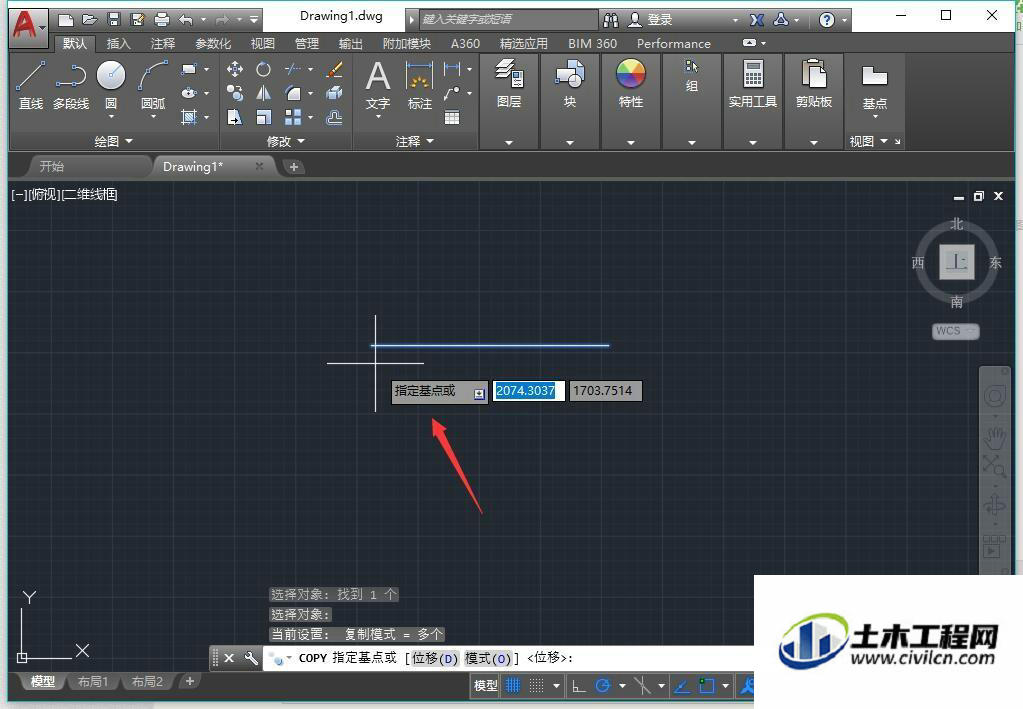Open the Block (块) panel
This screenshot has width=1023, height=709.
coord(570,82)
